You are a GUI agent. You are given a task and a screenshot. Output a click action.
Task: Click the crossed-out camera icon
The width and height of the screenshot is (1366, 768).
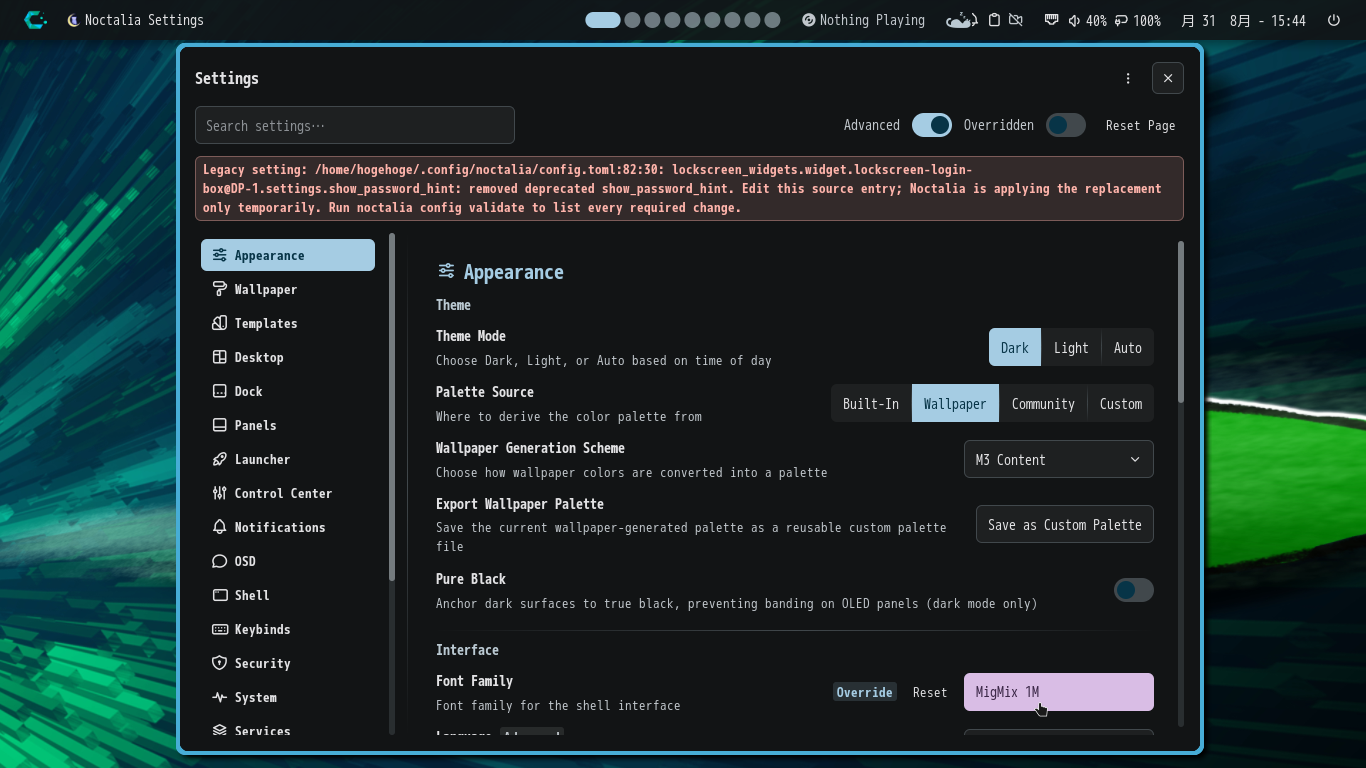pyautogui.click(x=1016, y=20)
